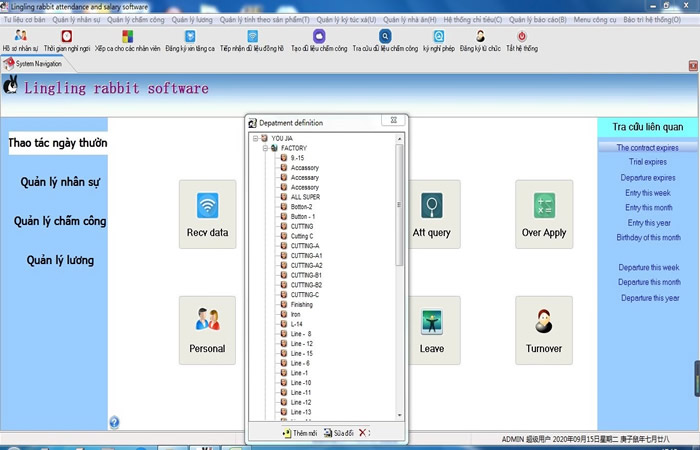Image resolution: width=700 pixels, height=450 pixels.
Task: Open ký nghỉ phép toolbar icon
Action: (x=439, y=36)
